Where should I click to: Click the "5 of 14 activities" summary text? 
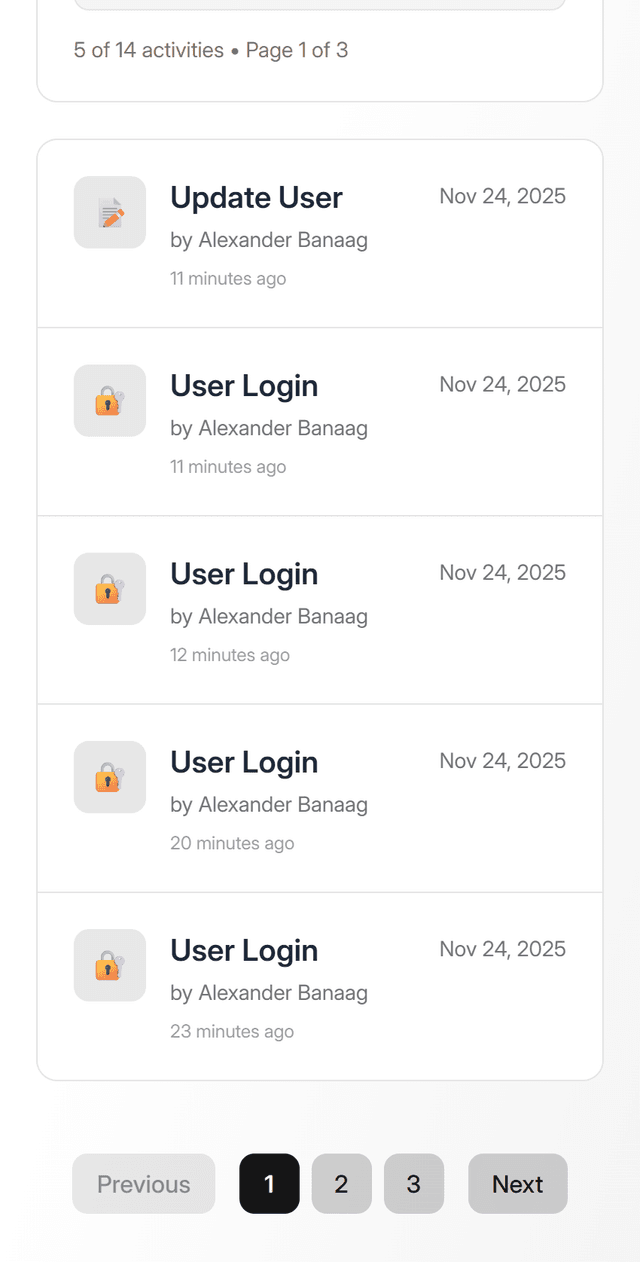pyautogui.click(x=148, y=50)
